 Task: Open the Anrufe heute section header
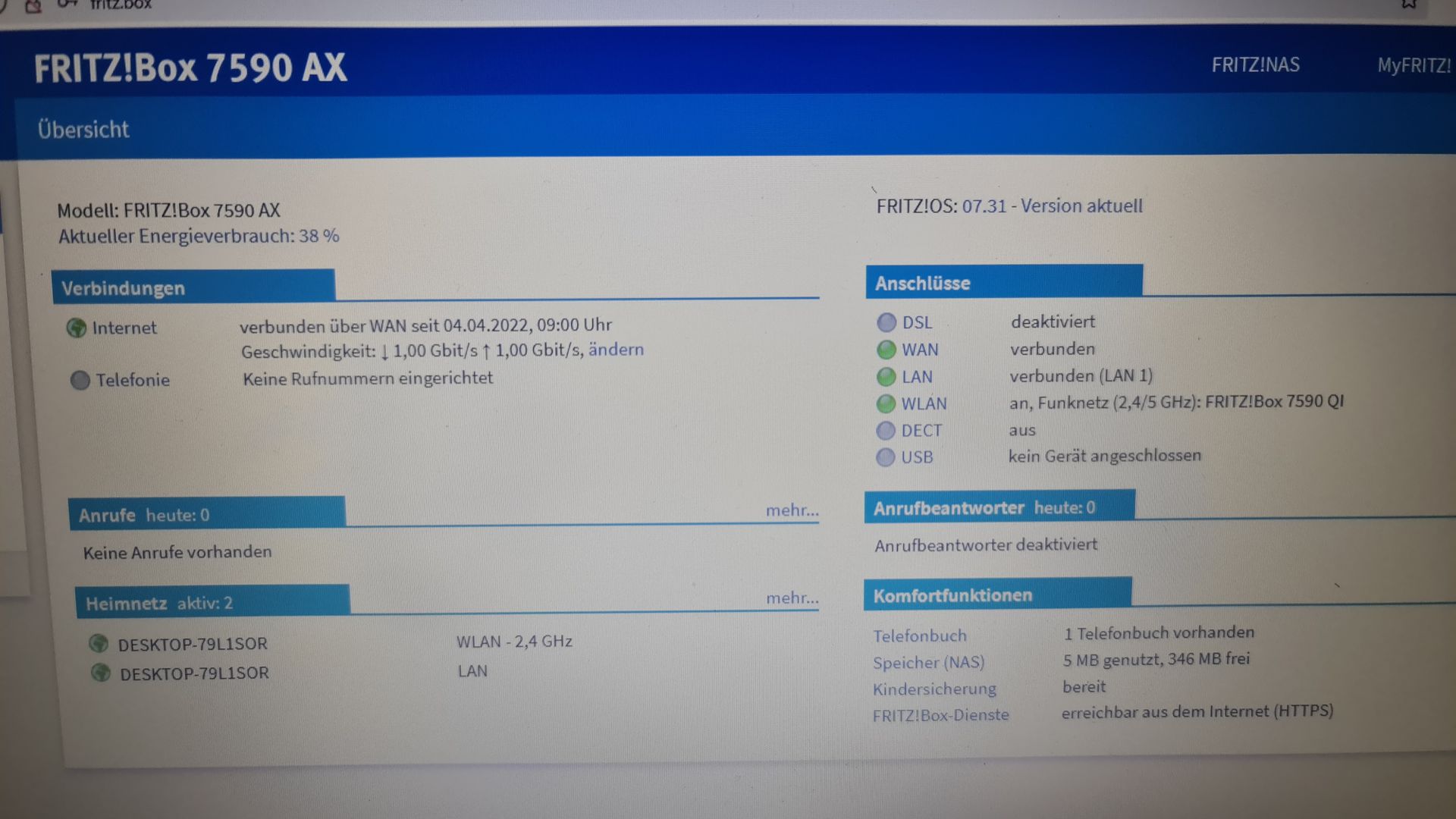tap(206, 513)
